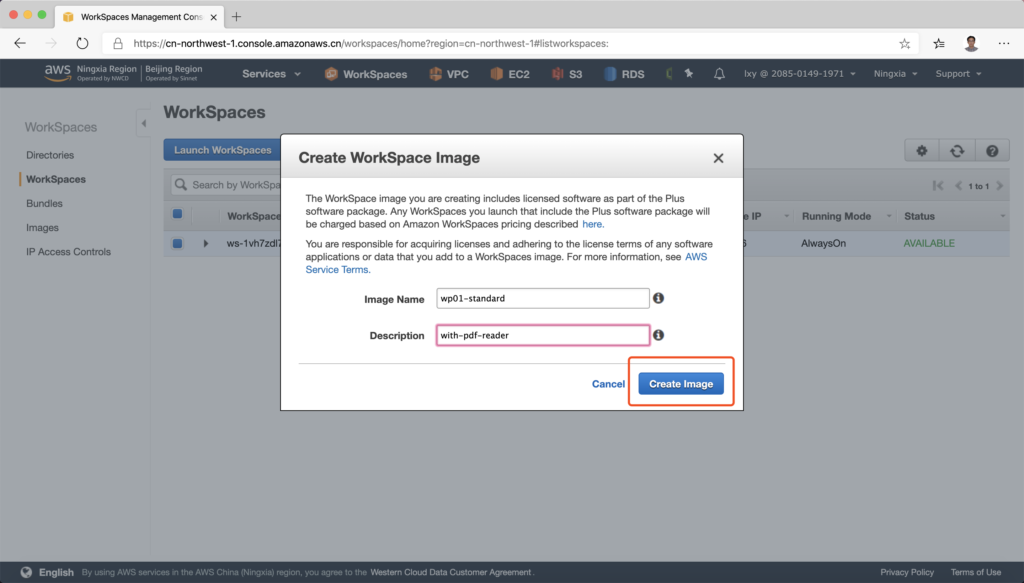This screenshot has height=583, width=1024.
Task: Refresh the WorkSpaces list
Action: (x=957, y=150)
